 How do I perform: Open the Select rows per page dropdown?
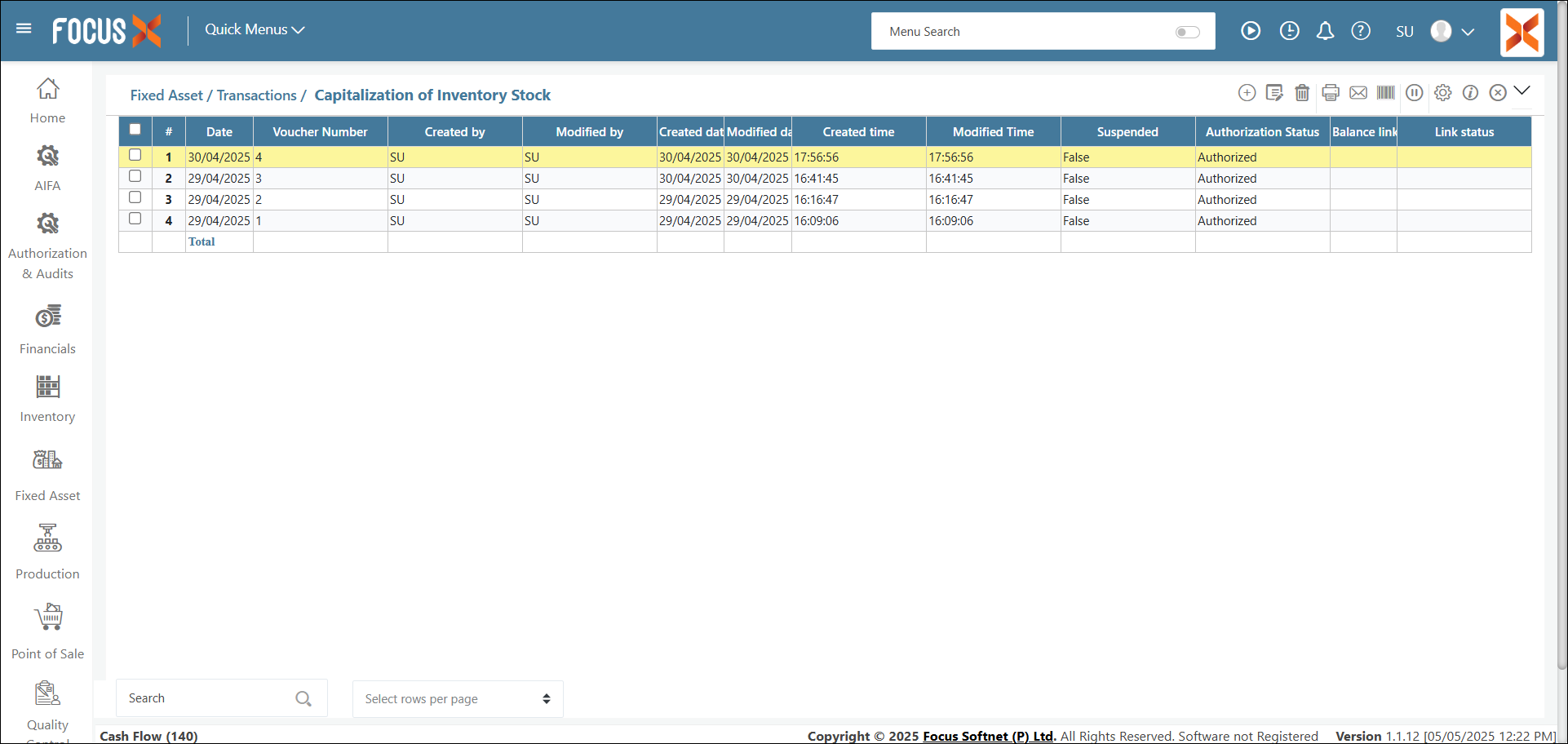[458, 699]
